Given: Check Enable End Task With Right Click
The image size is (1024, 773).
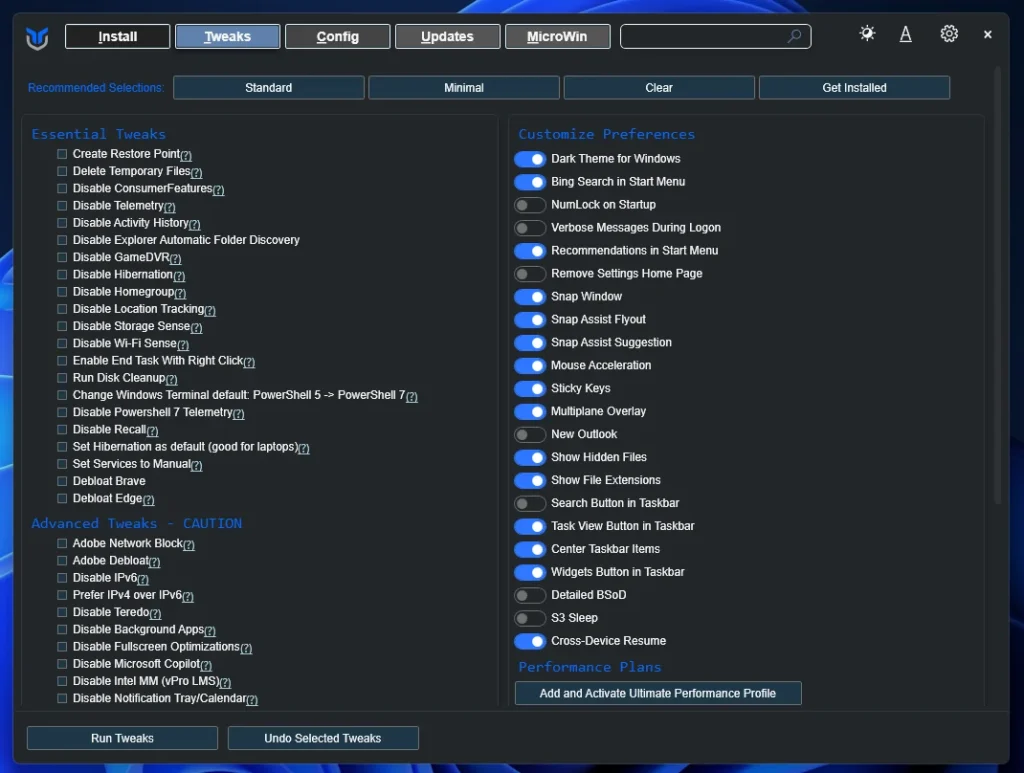Looking at the screenshot, I should coord(62,360).
